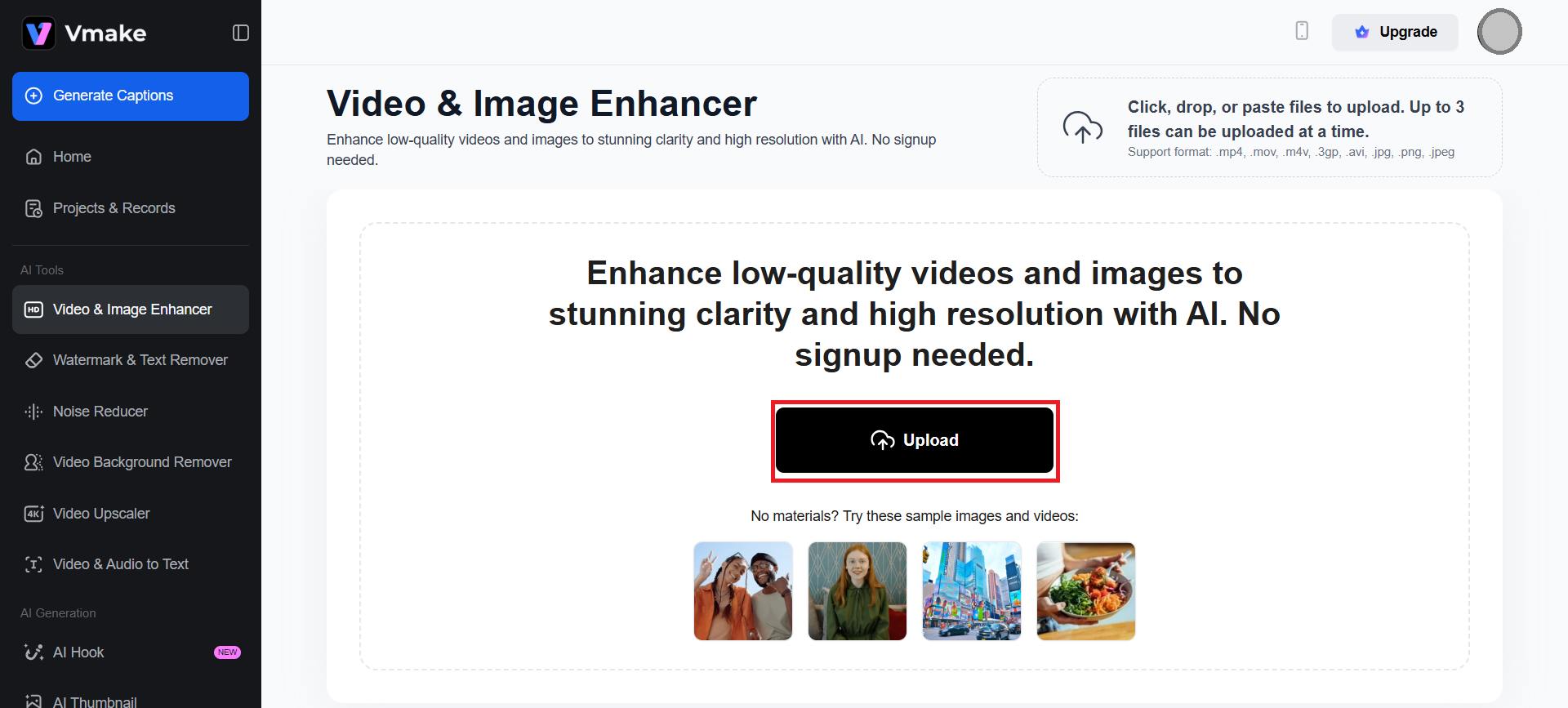Image resolution: width=1568 pixels, height=708 pixels.
Task: Select the Video Upscaler 4K icon
Action: 33,514
